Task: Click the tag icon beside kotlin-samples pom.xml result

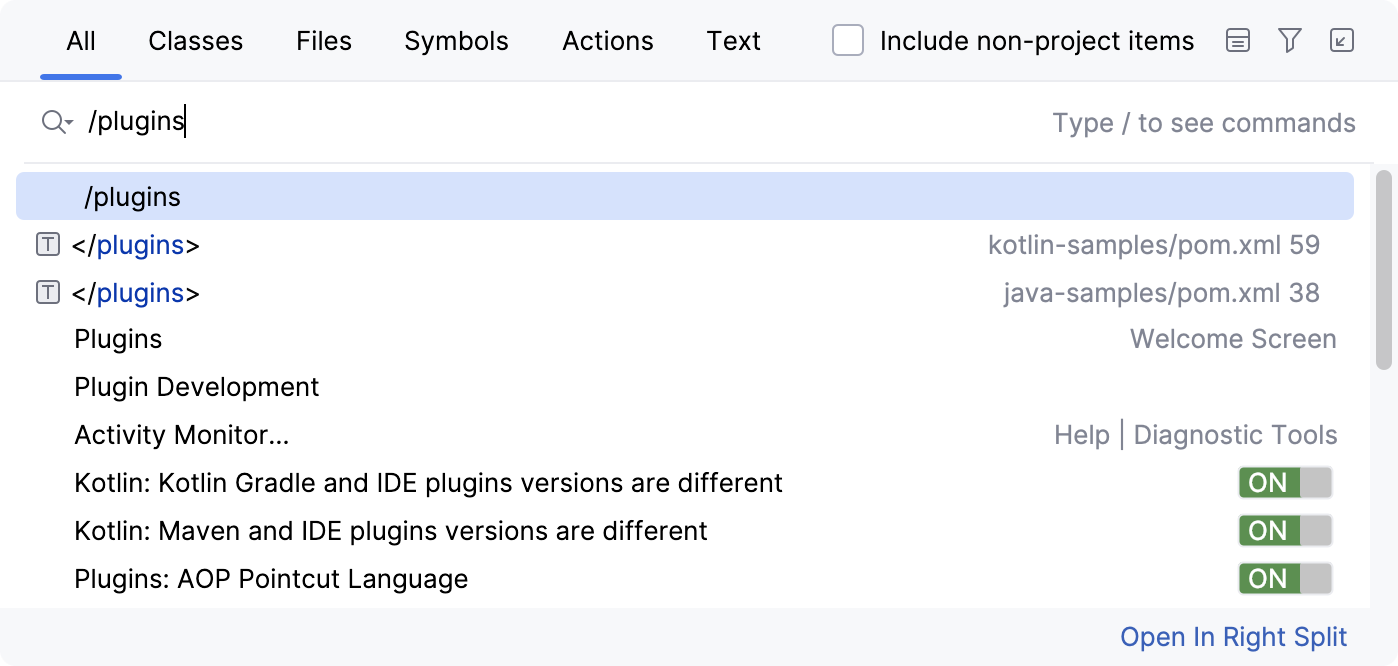Action: point(47,244)
